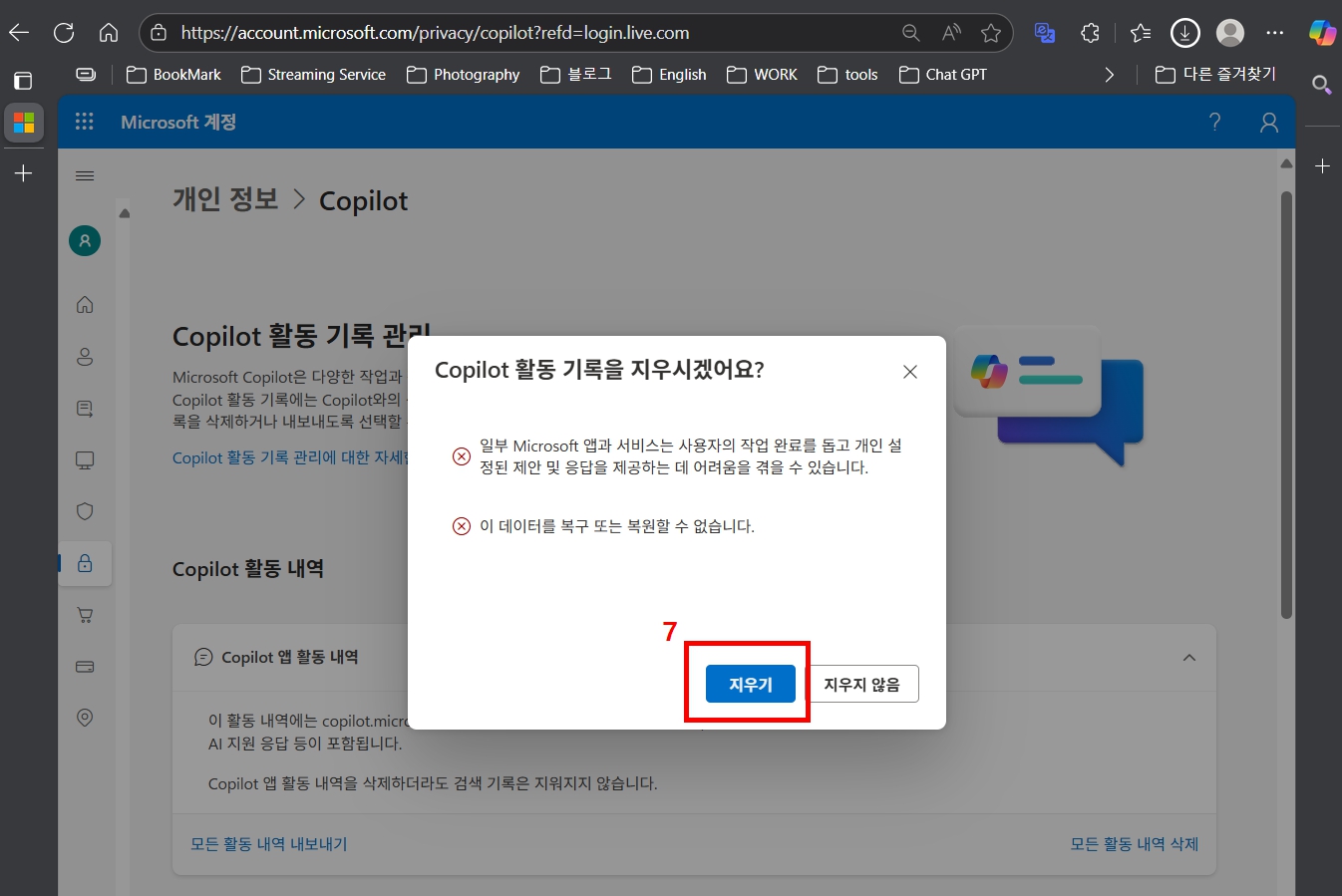This screenshot has width=1342, height=896.
Task: Open the Photography favorites folder
Action: tap(464, 75)
